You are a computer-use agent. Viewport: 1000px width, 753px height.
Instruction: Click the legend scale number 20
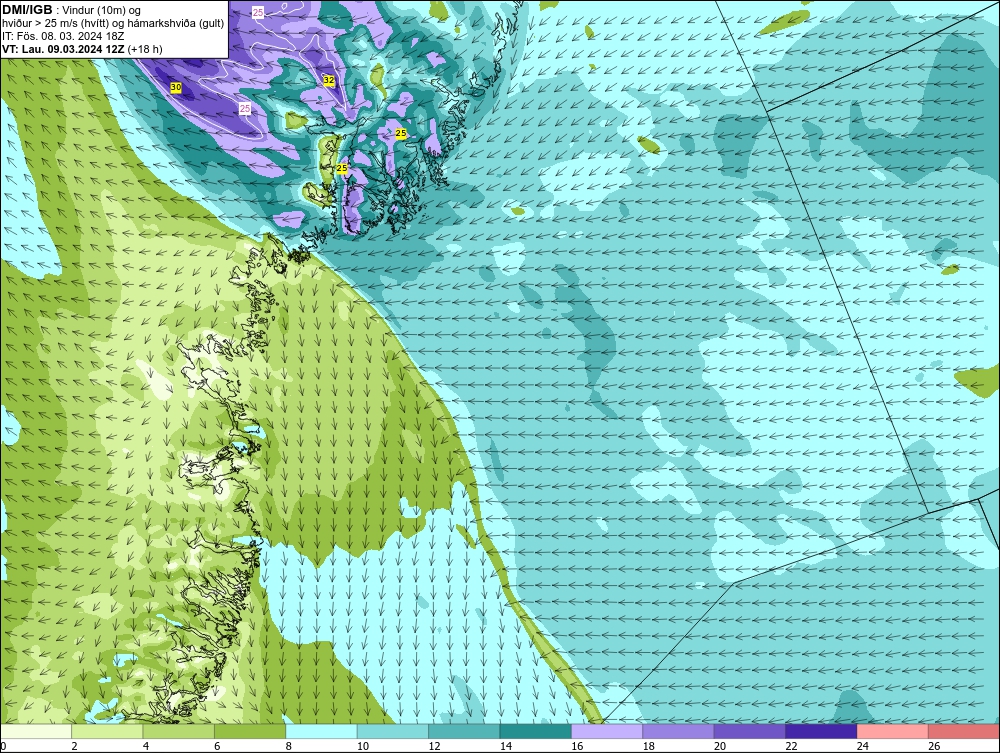(720, 746)
